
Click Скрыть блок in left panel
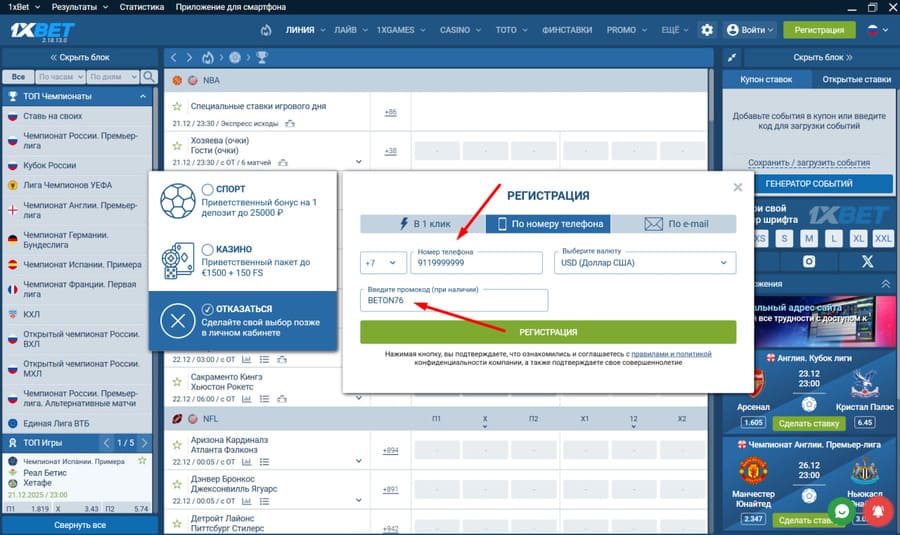[x=80, y=57]
